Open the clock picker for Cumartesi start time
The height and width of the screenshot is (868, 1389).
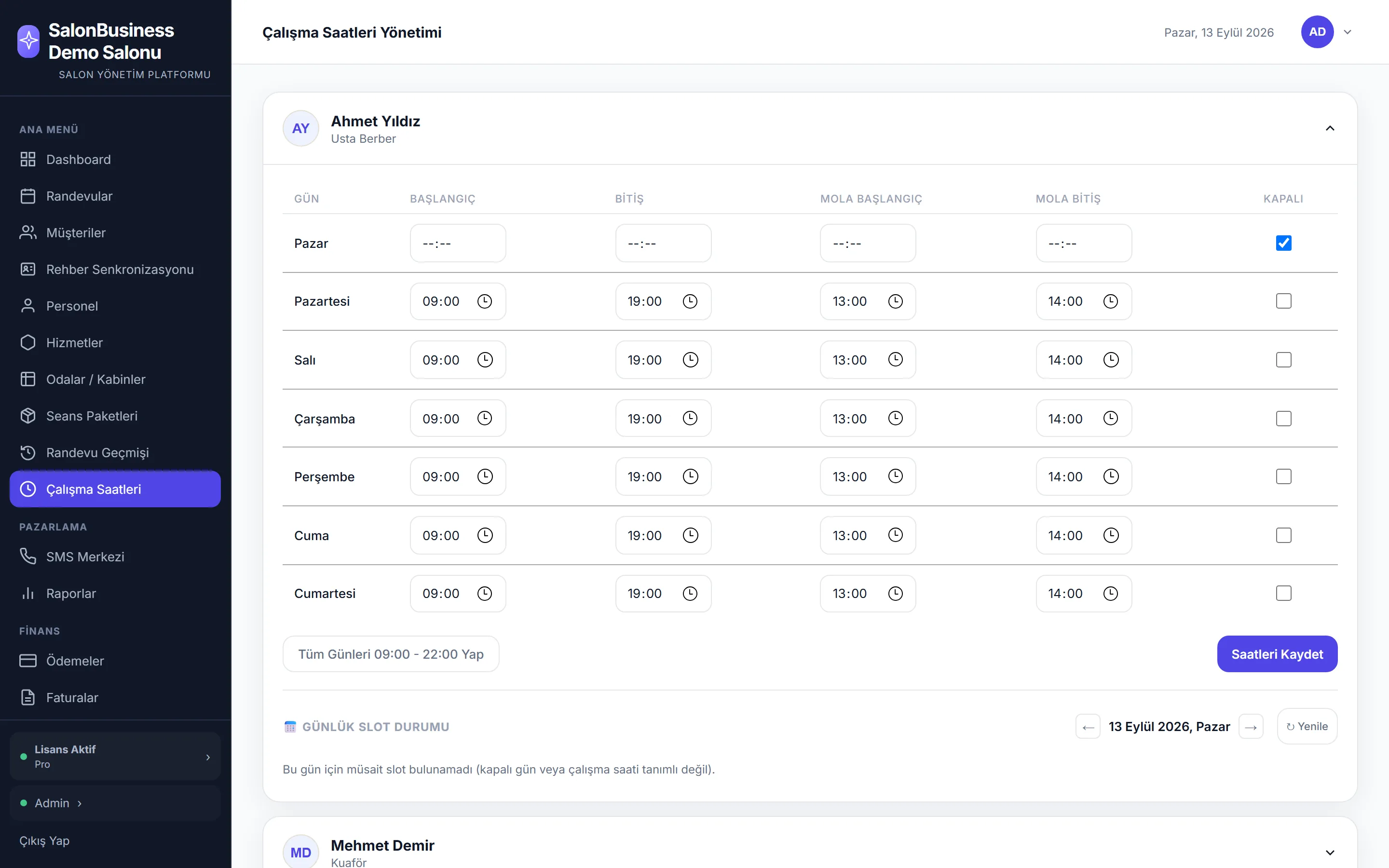pos(485,594)
